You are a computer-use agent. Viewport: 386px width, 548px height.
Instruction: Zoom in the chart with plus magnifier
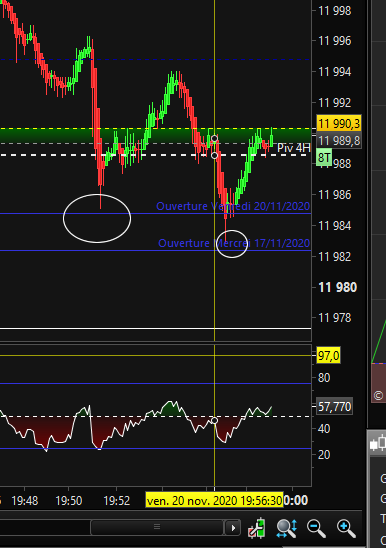click(x=346, y=528)
